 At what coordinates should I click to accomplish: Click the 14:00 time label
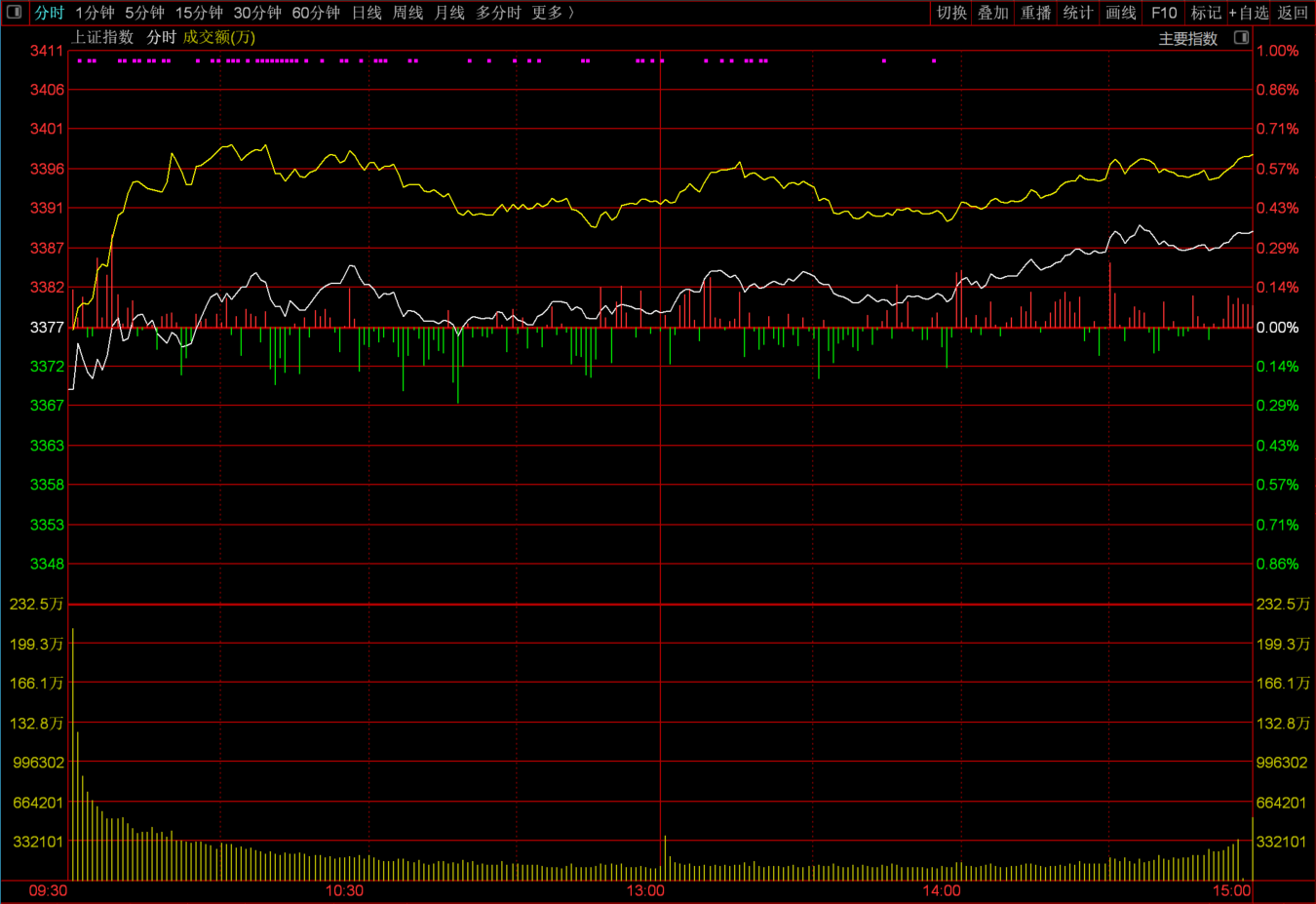(x=942, y=891)
